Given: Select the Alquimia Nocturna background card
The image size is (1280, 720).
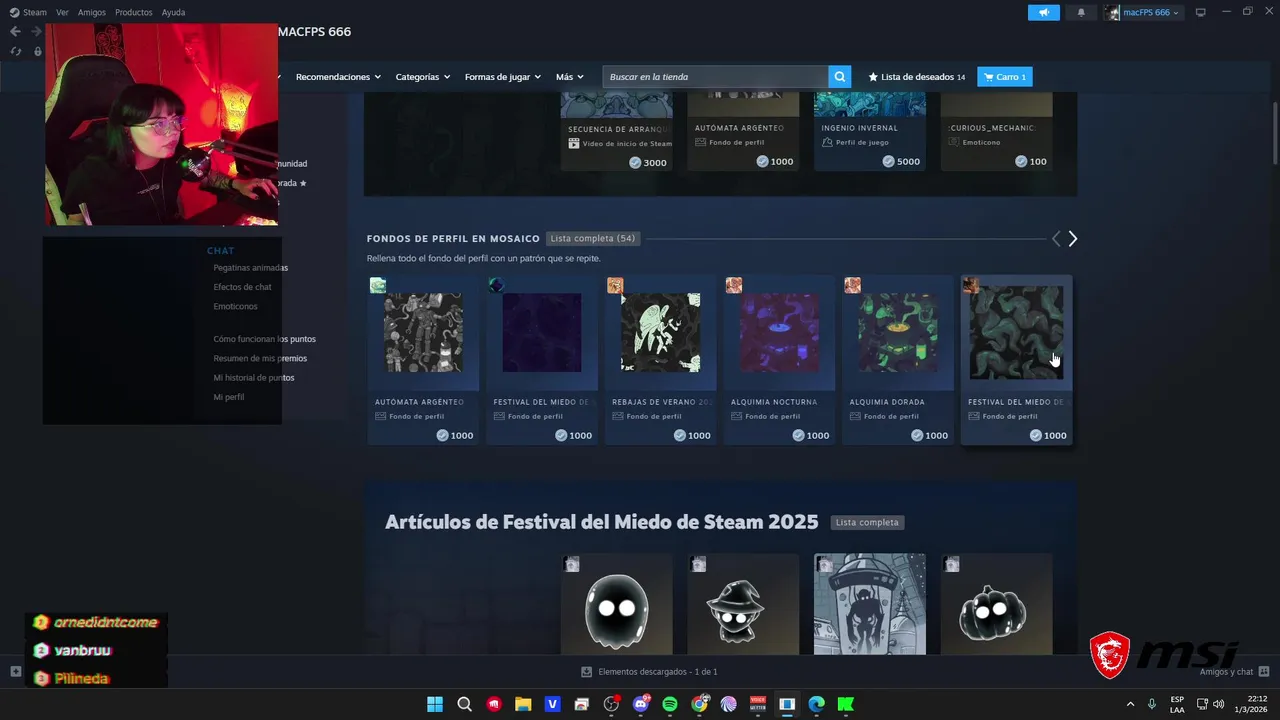Looking at the screenshot, I should [779, 360].
